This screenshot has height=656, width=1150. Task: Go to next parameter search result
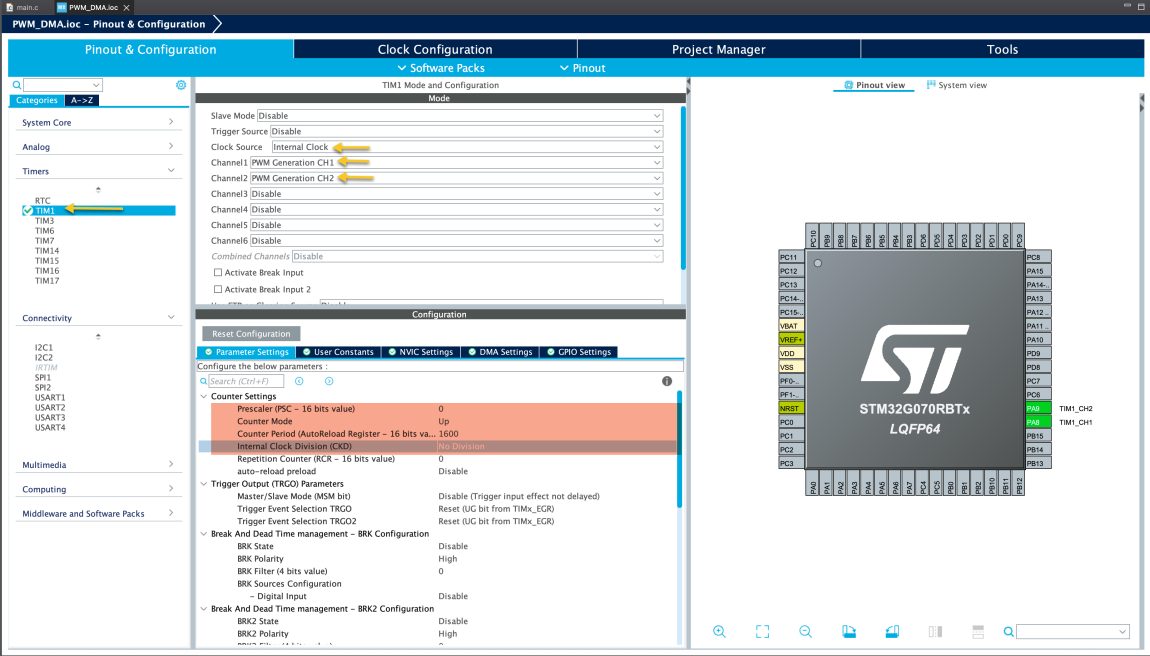tap(329, 382)
